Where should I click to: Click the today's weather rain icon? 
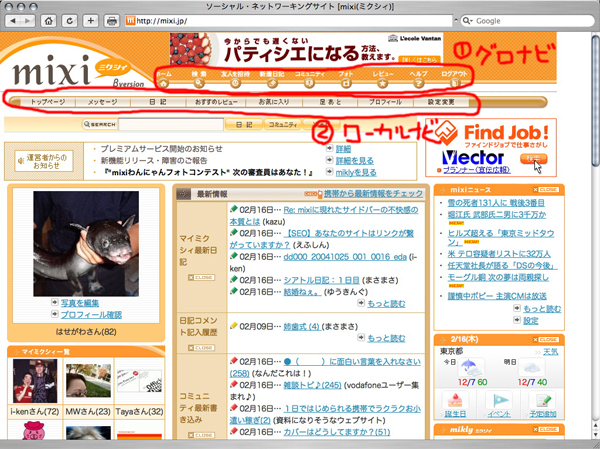(x=471, y=368)
